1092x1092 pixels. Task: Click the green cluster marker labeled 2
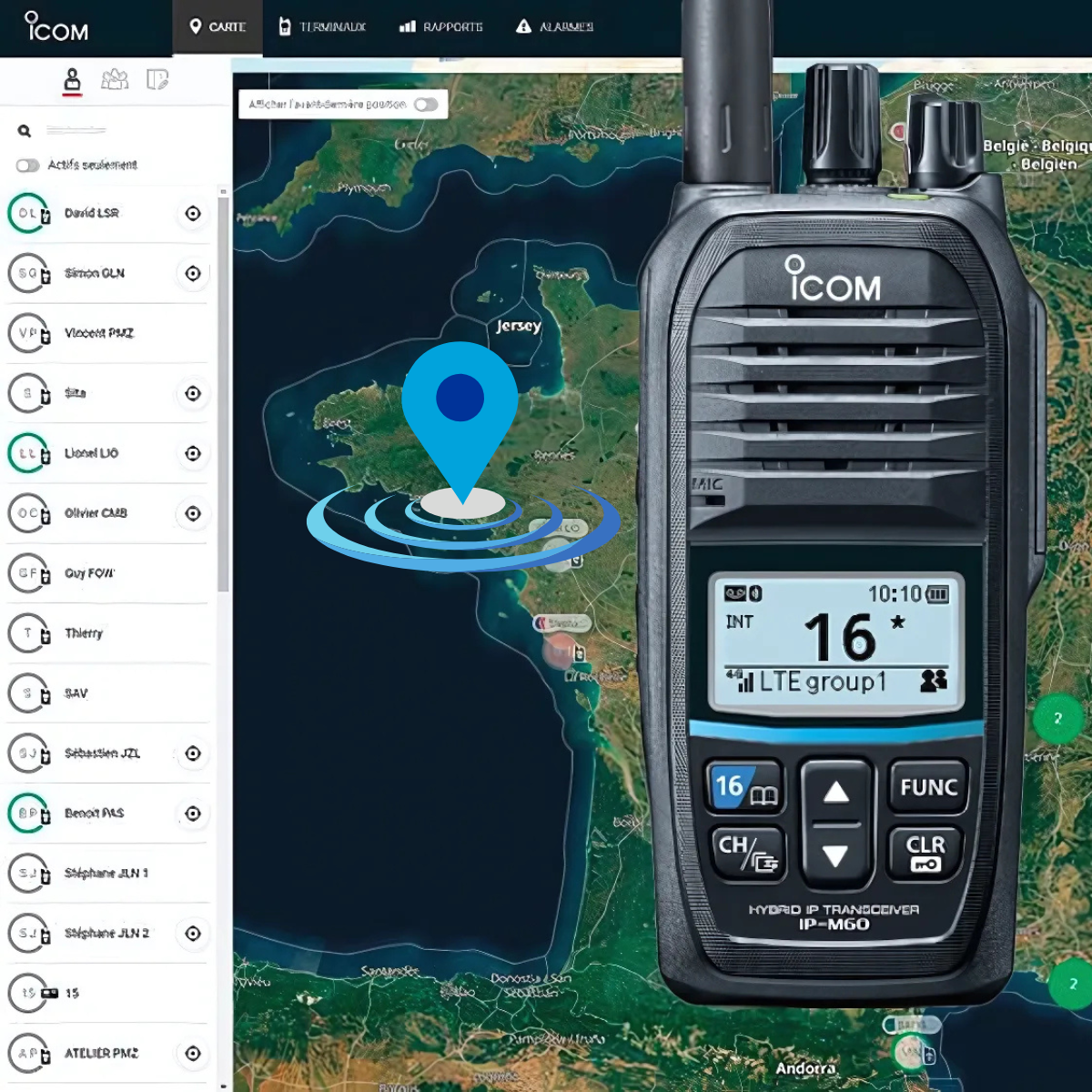pos(1057,719)
